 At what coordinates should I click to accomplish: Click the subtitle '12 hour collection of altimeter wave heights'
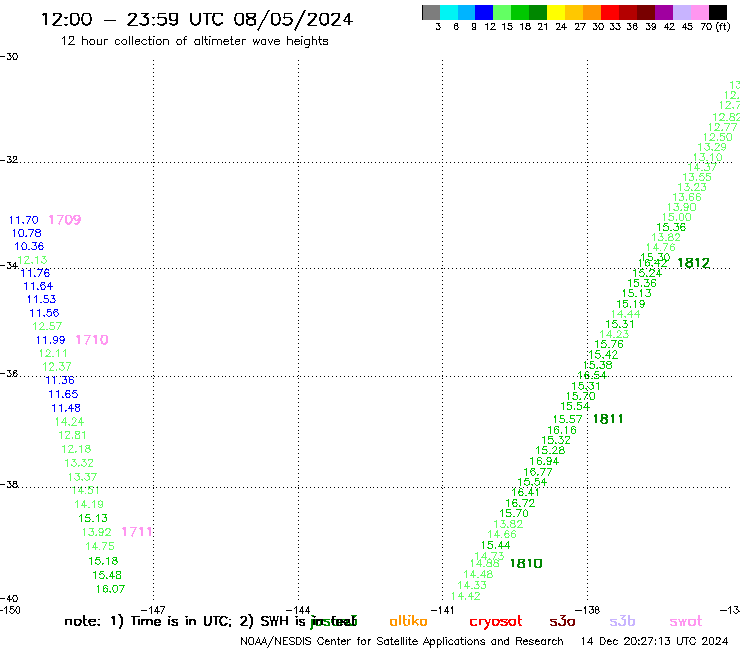pyautogui.click(x=194, y=41)
